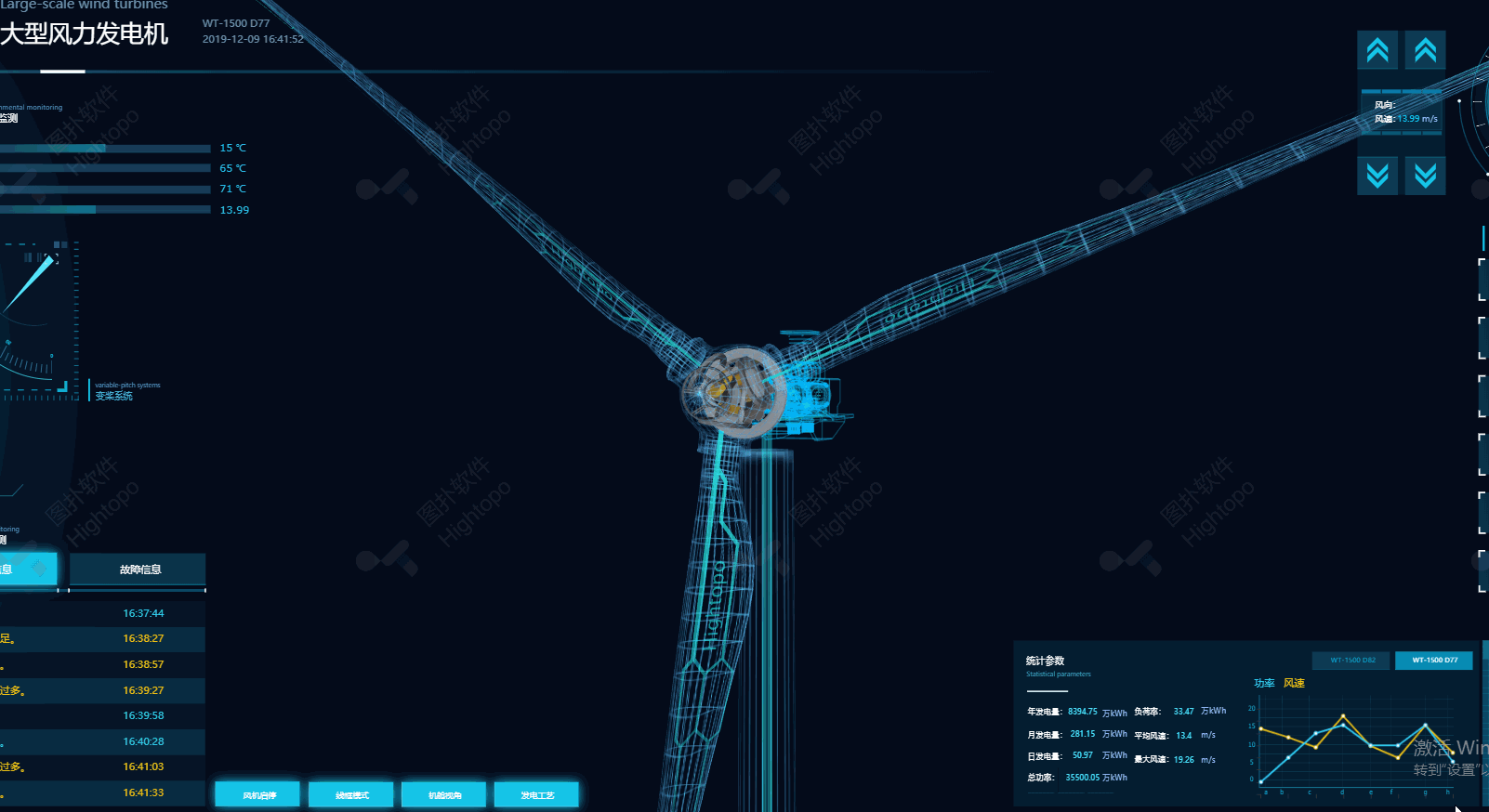Switch to 机舱视角 nacelle view
Screen dimensions: 1489x812
(x=444, y=795)
